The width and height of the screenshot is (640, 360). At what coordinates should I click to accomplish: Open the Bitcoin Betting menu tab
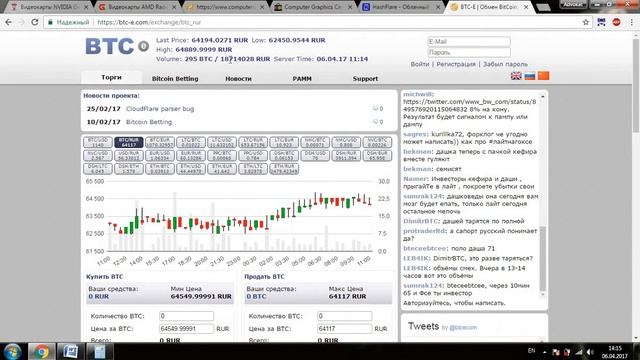175,78
